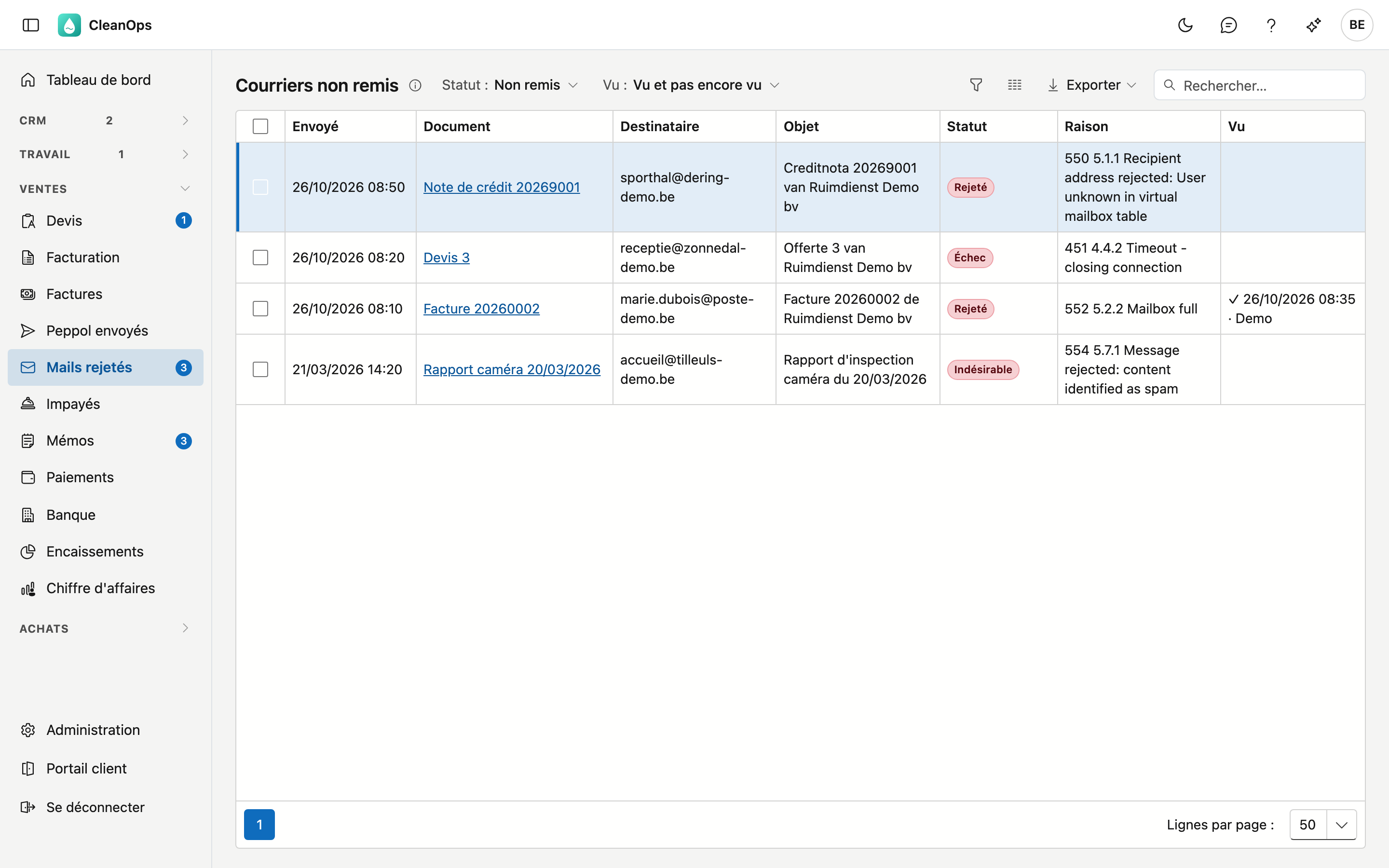
Task: Open Administration in the sidebar
Action: pyautogui.click(x=106, y=730)
